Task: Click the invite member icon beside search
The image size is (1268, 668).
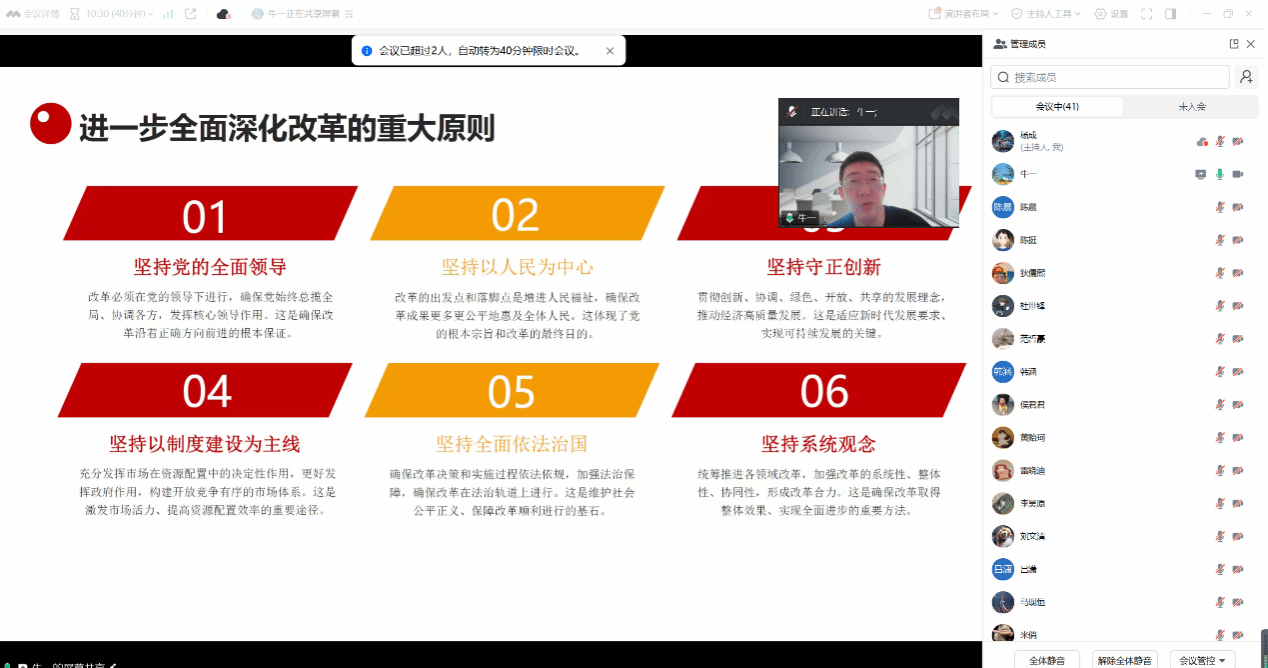Action: click(1246, 77)
